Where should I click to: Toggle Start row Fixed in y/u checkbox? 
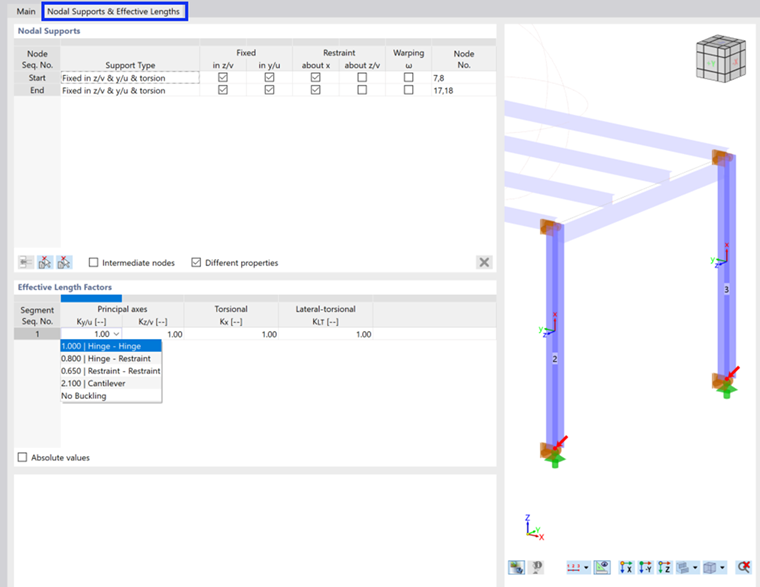[269, 78]
